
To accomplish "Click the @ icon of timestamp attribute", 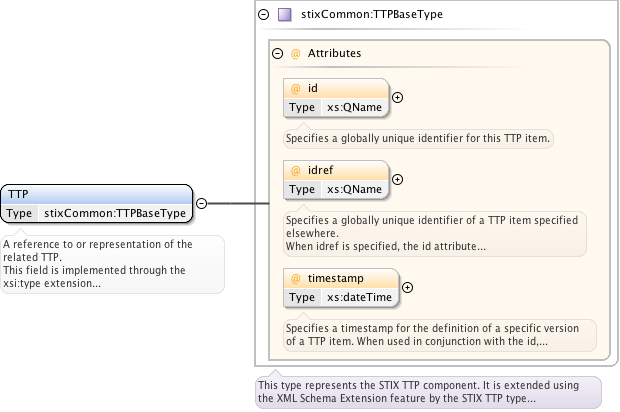I will pyautogui.click(x=296, y=278).
